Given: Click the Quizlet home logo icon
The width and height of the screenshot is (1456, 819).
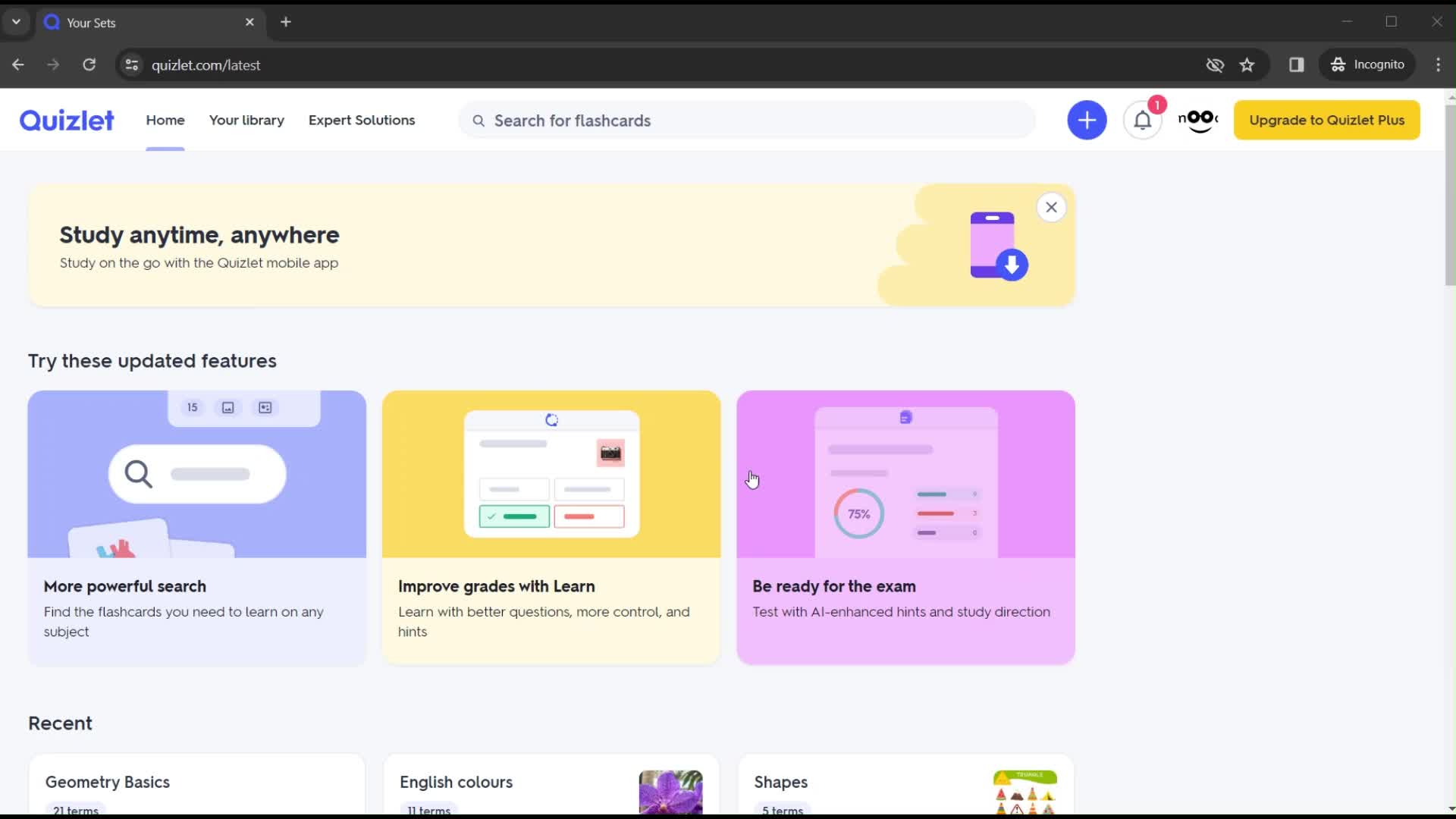Looking at the screenshot, I should 67,120.
